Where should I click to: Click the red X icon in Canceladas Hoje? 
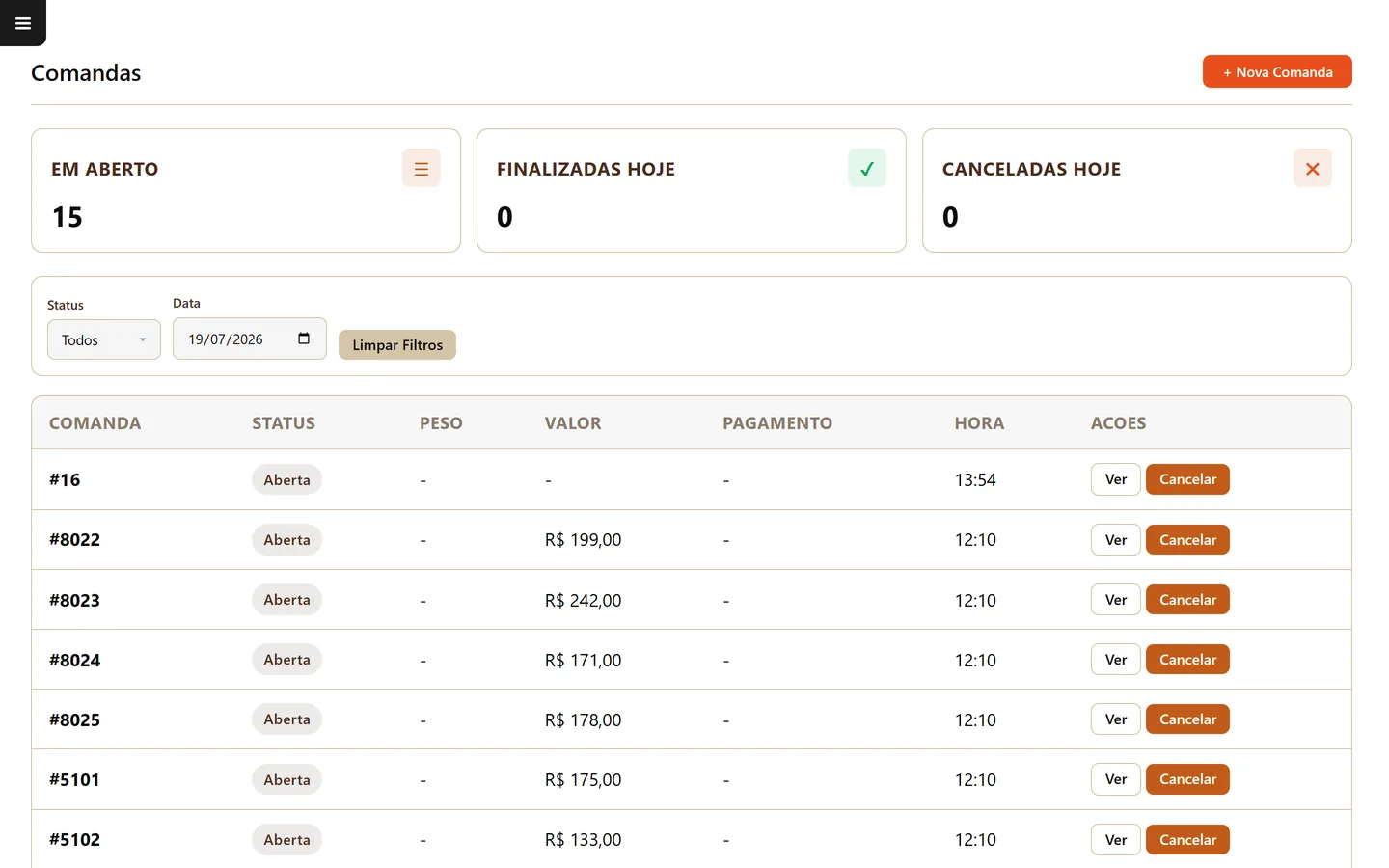click(1313, 169)
